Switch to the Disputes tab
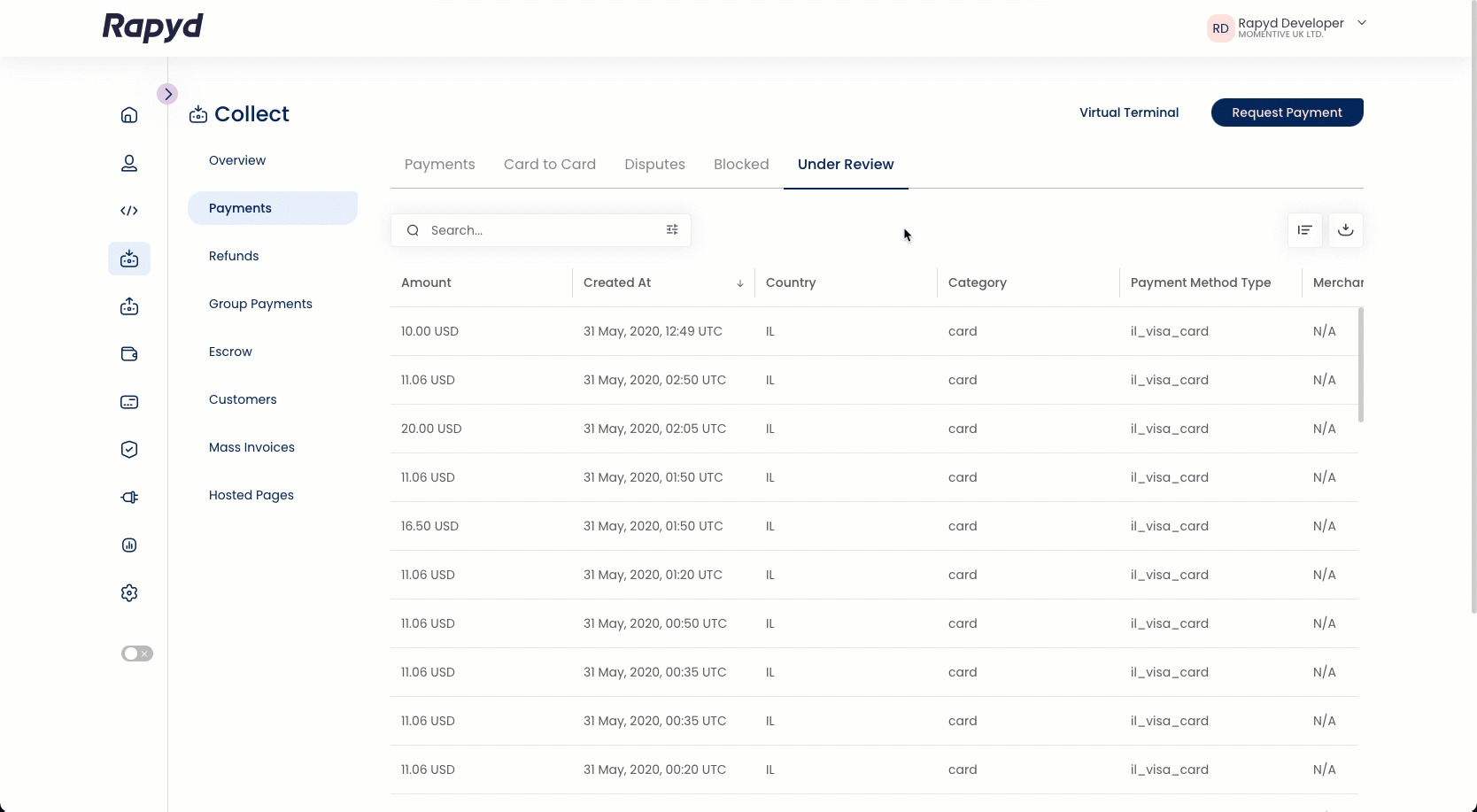Image resolution: width=1477 pixels, height=812 pixels. (x=655, y=165)
